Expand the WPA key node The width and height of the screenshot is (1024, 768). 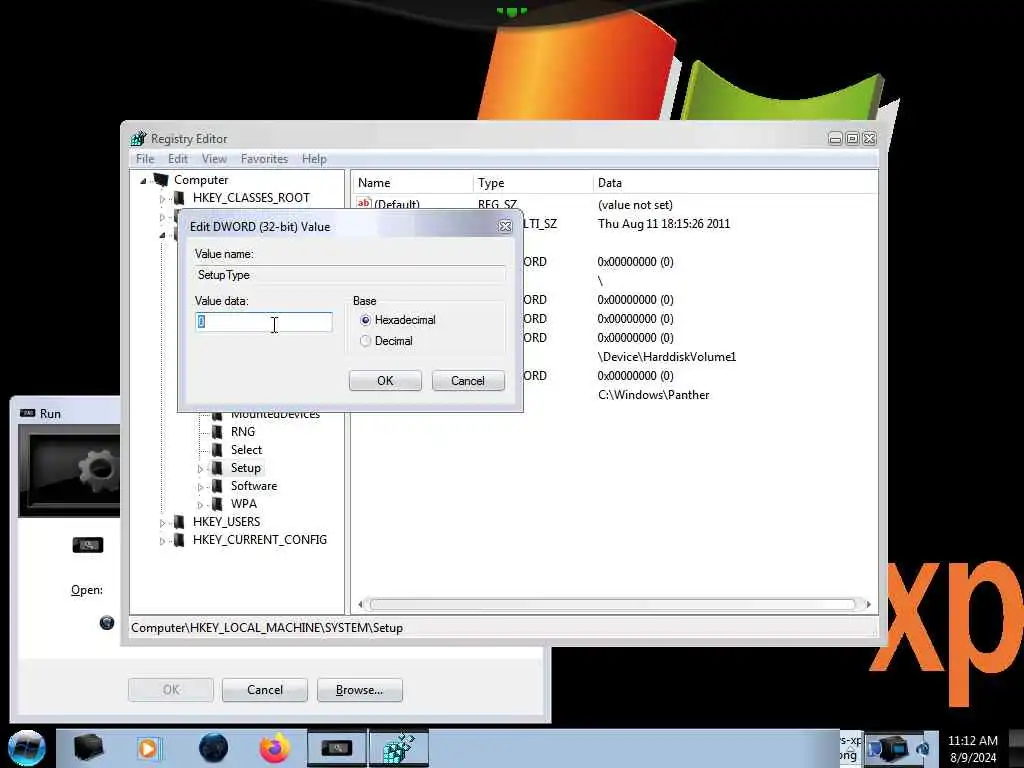(x=200, y=505)
